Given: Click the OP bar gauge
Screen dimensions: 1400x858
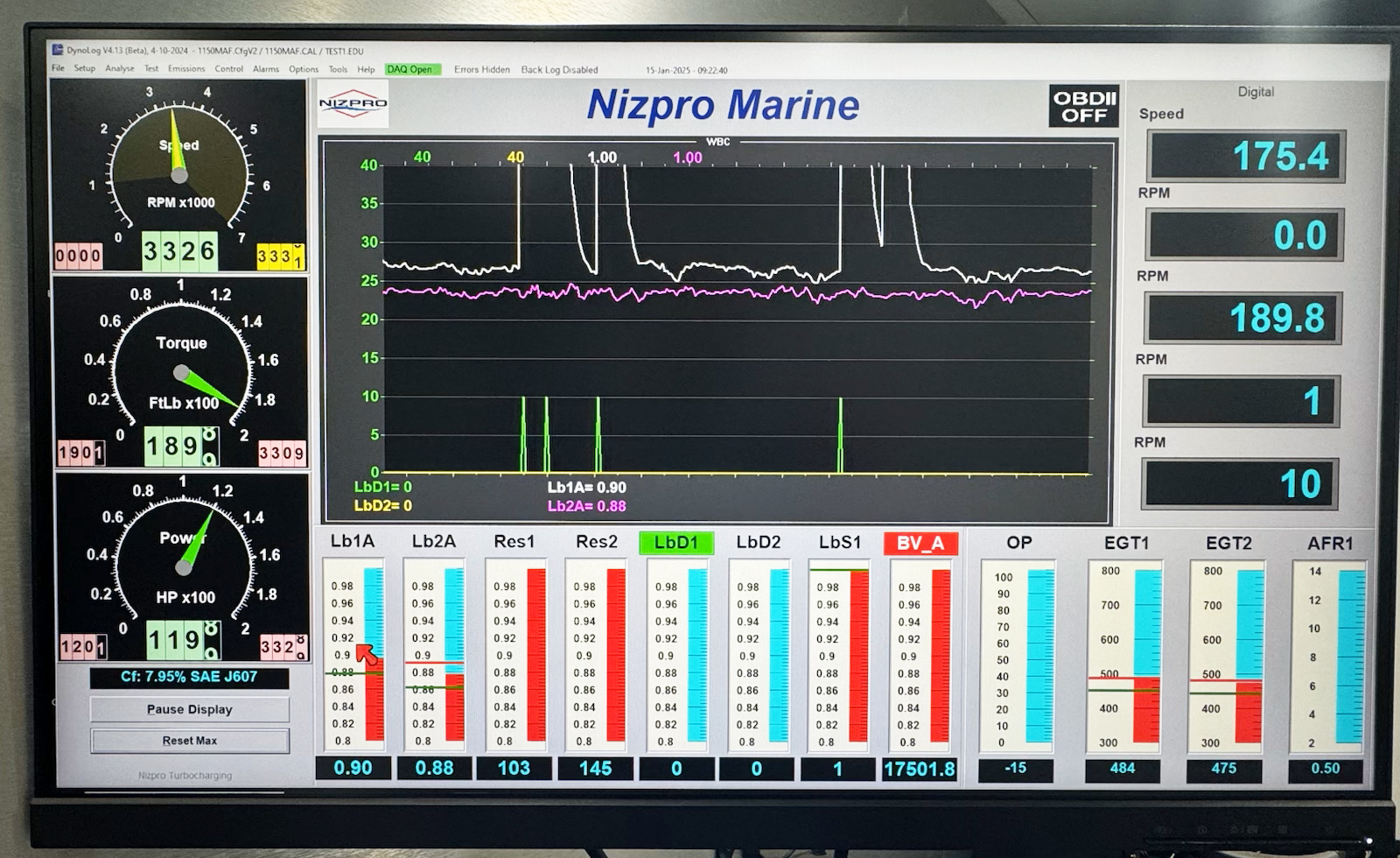Looking at the screenshot, I should point(1018,657).
